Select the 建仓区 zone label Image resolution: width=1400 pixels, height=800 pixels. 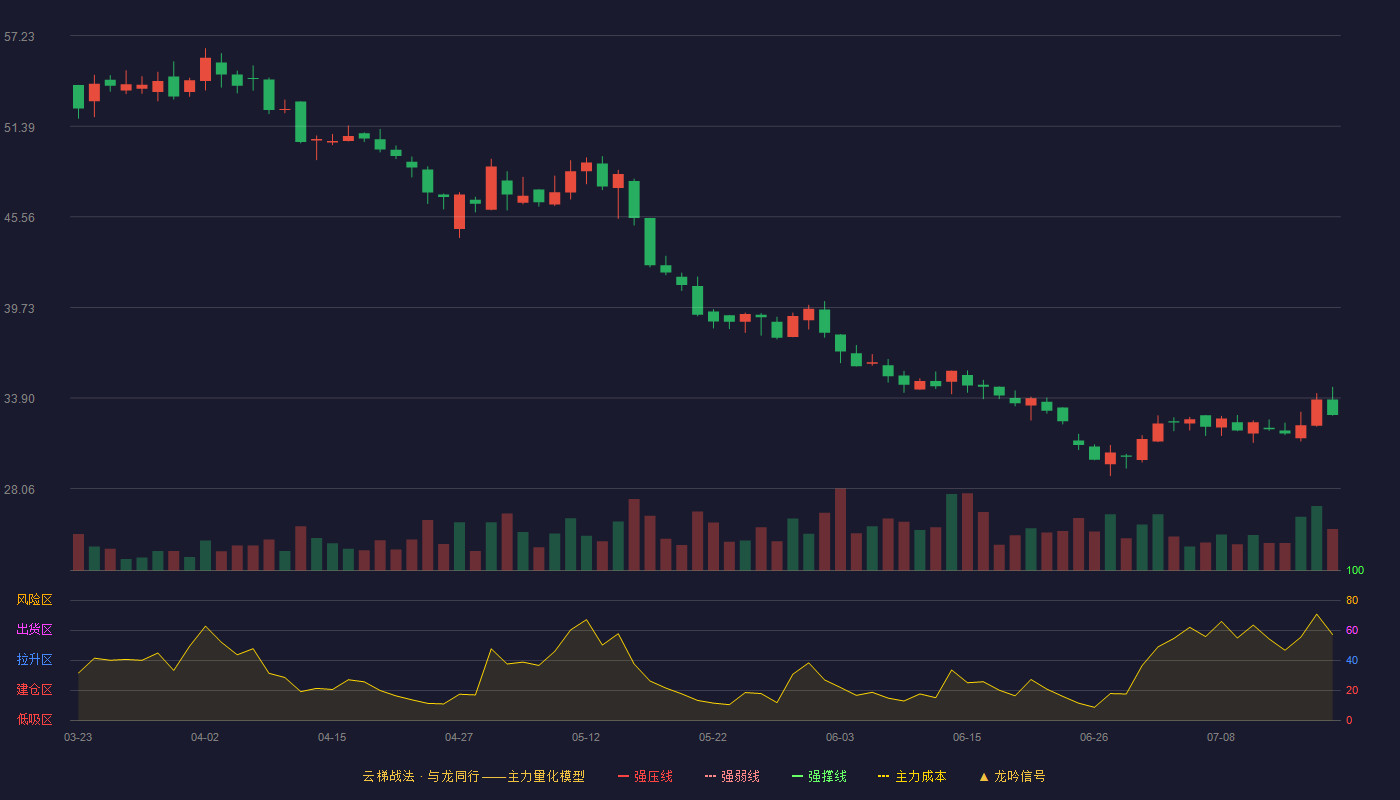(34, 690)
